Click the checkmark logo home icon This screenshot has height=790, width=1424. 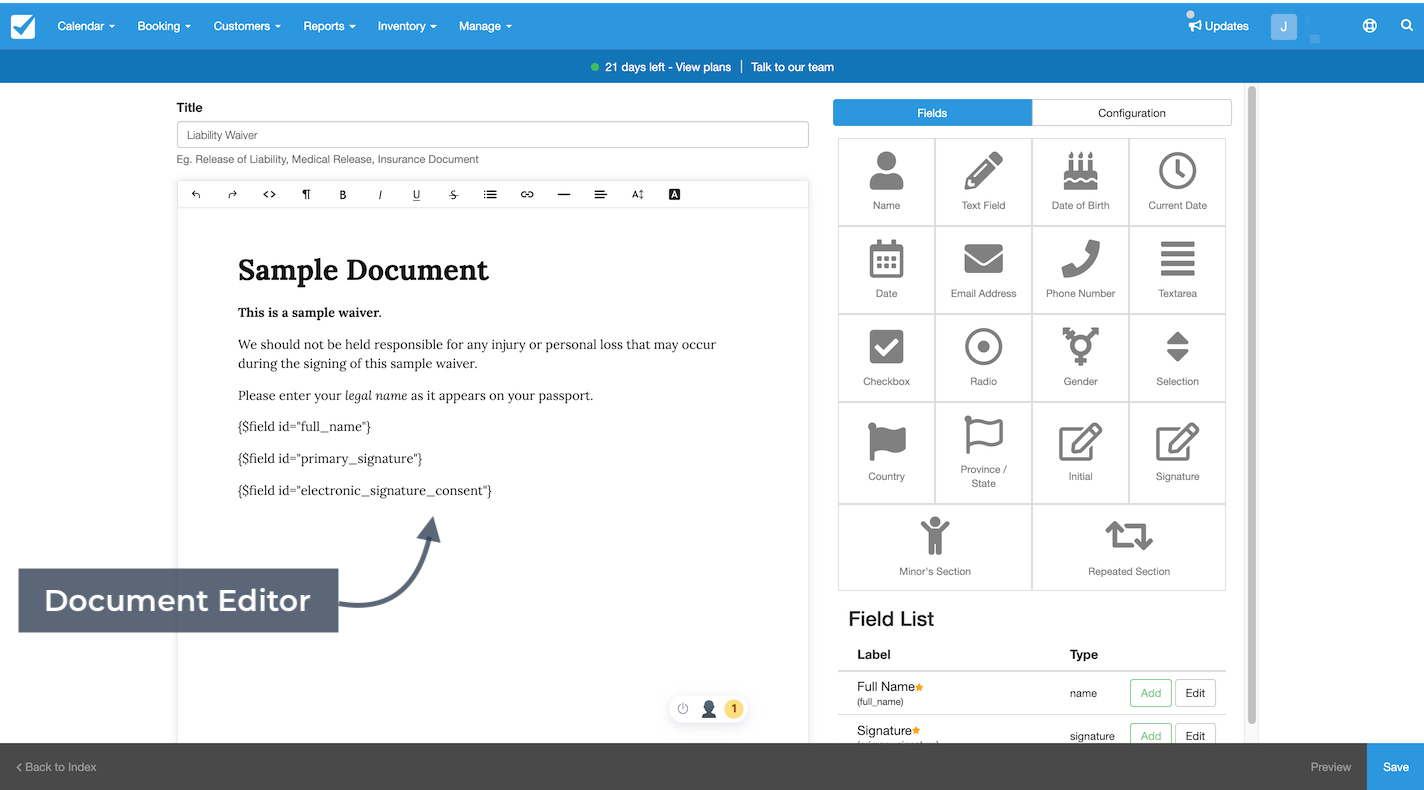click(x=23, y=26)
